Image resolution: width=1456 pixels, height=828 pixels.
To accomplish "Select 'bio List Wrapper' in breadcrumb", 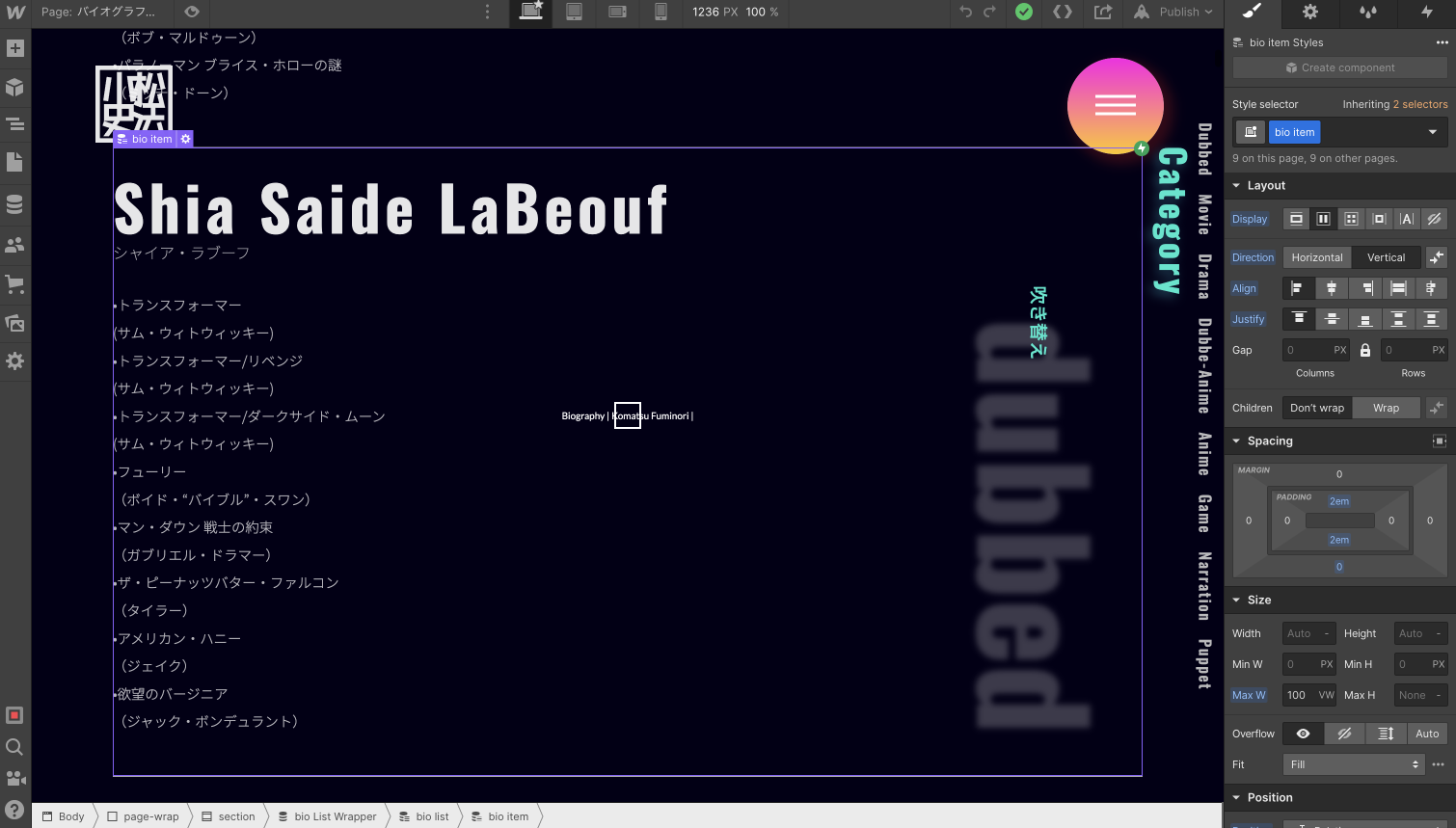I will pos(328,816).
